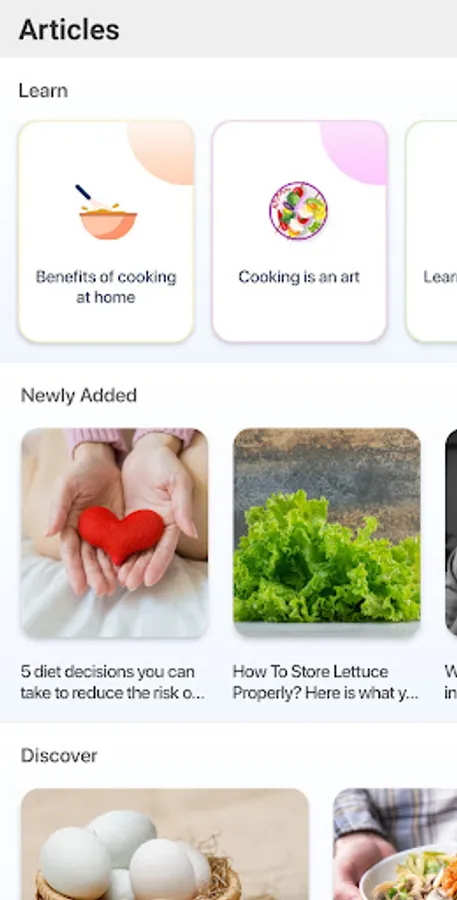Tap the cut-off third Newly Added title

pos(451,682)
